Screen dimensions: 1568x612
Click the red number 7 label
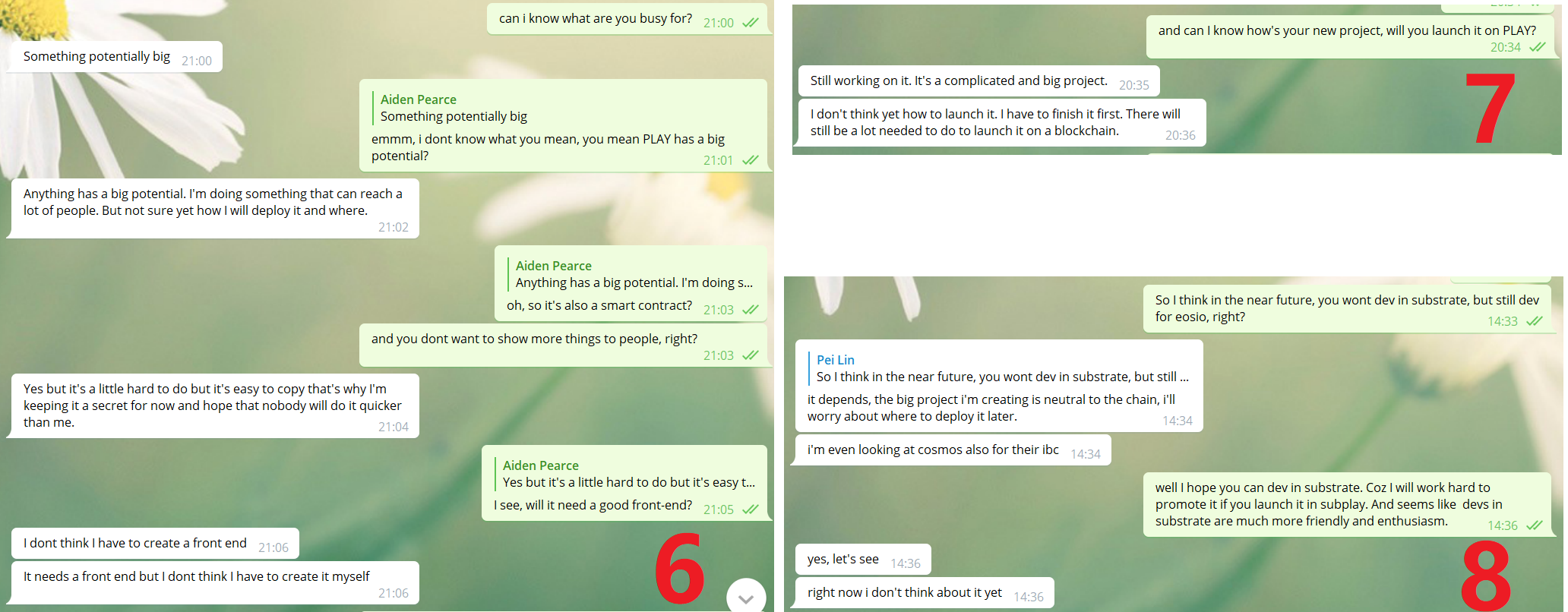[1491, 108]
